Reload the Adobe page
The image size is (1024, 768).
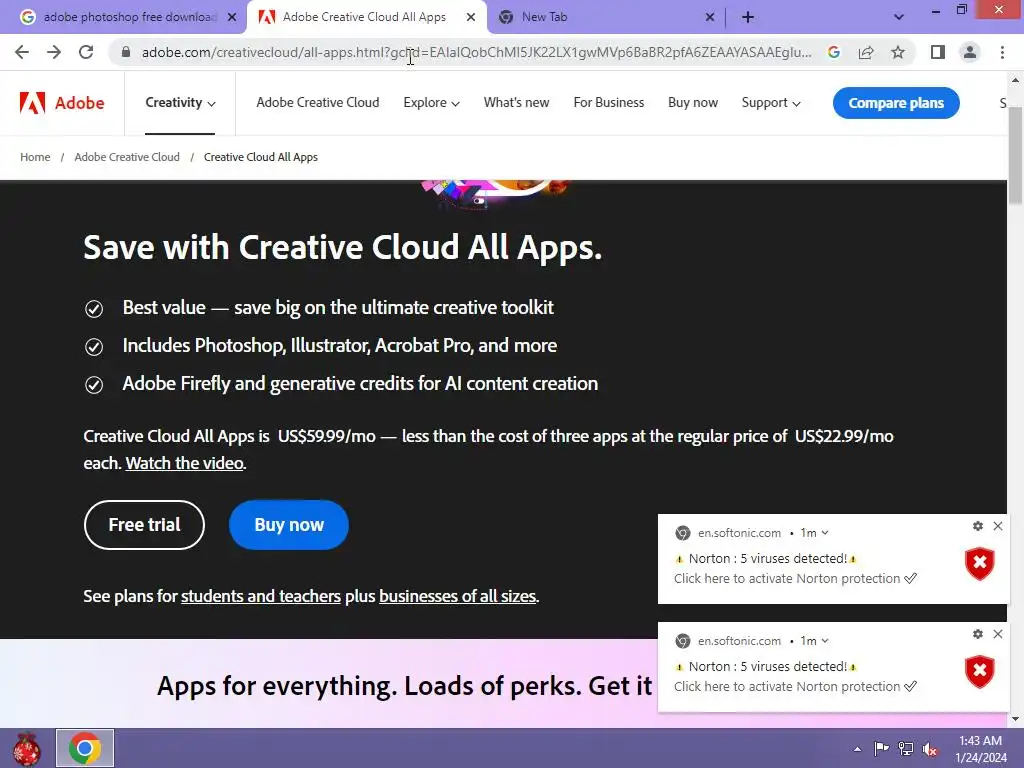click(x=86, y=52)
